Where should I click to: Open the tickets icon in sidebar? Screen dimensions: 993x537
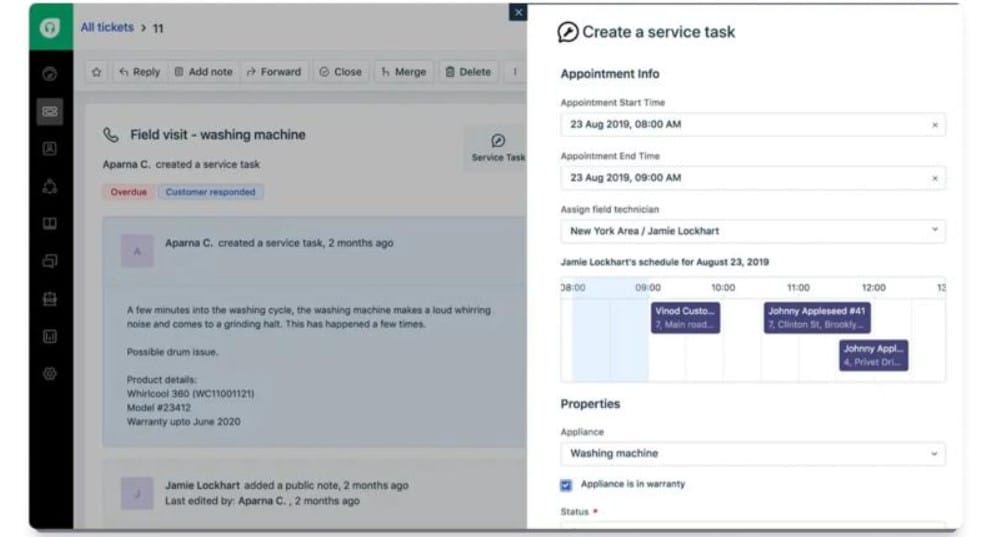[49, 111]
